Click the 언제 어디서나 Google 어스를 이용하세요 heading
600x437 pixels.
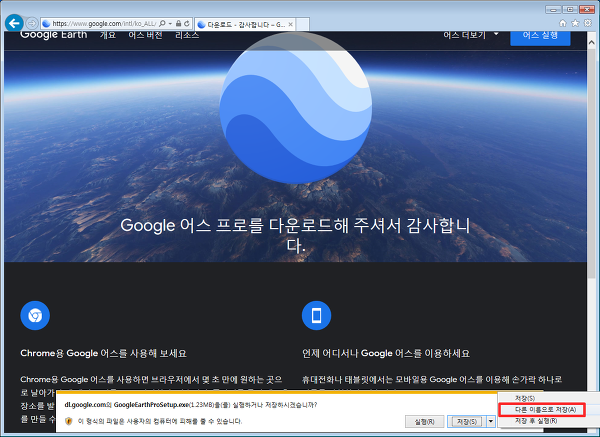point(386,353)
